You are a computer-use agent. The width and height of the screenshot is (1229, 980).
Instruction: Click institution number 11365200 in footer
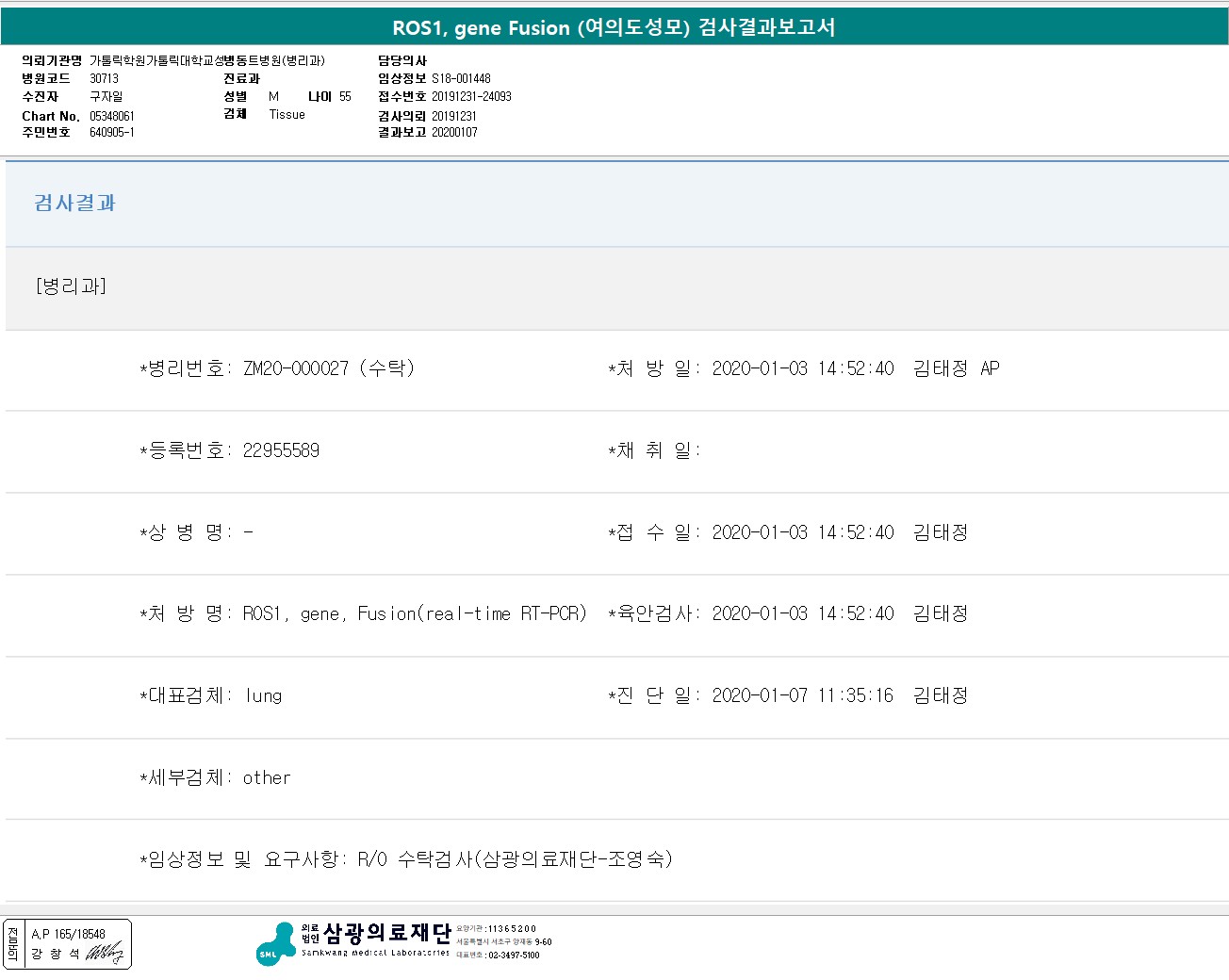click(x=512, y=928)
